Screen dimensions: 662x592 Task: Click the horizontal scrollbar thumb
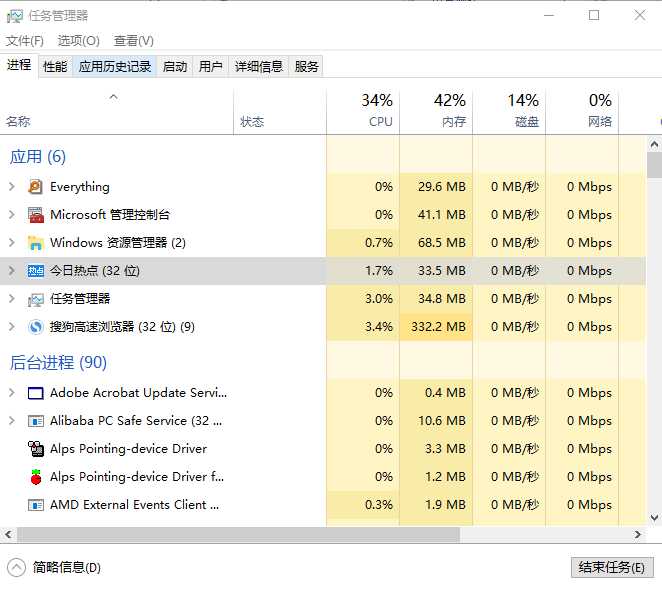[x=238, y=535]
